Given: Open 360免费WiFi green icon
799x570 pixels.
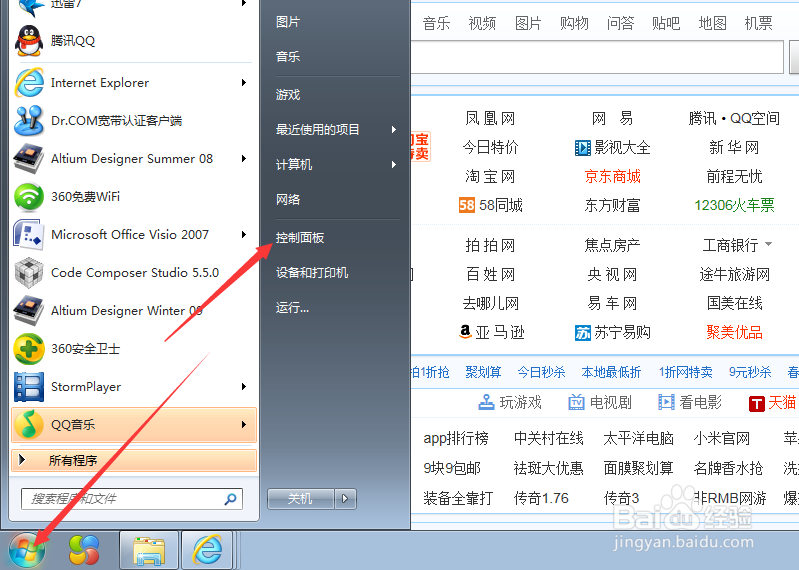Looking at the screenshot, I should [x=29, y=197].
